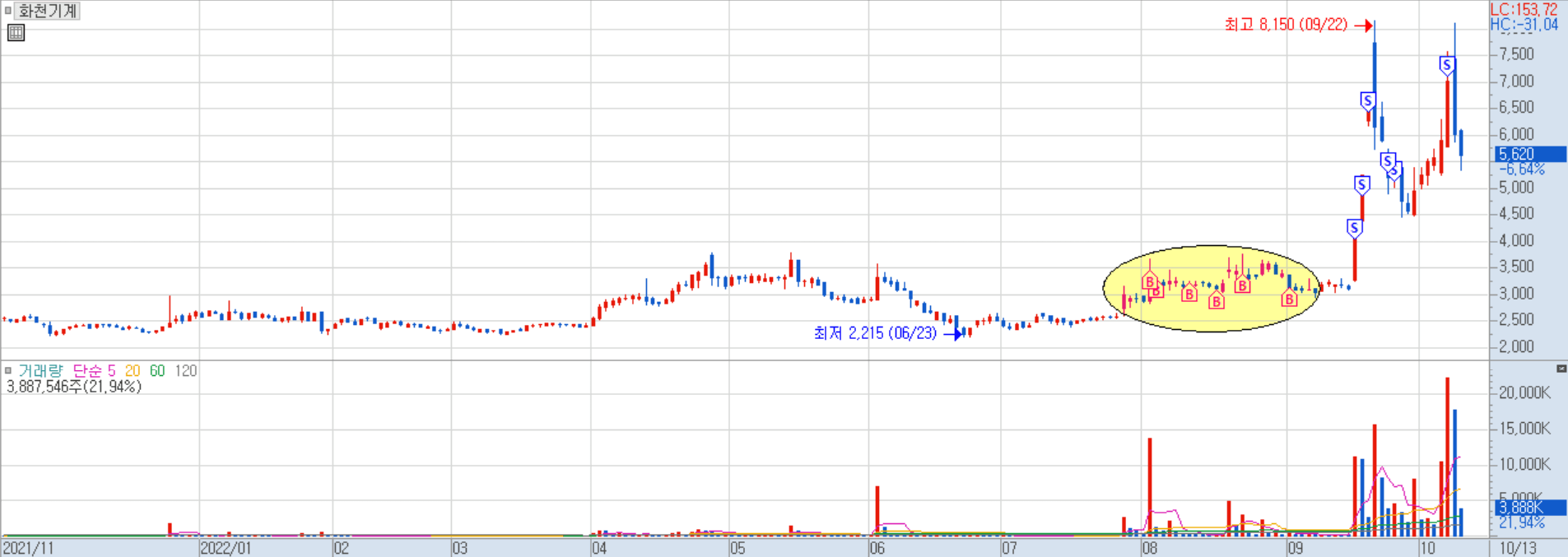Open the table grid icon under the 화천기계 title
This screenshot has height=557, width=1568.
click(x=16, y=33)
